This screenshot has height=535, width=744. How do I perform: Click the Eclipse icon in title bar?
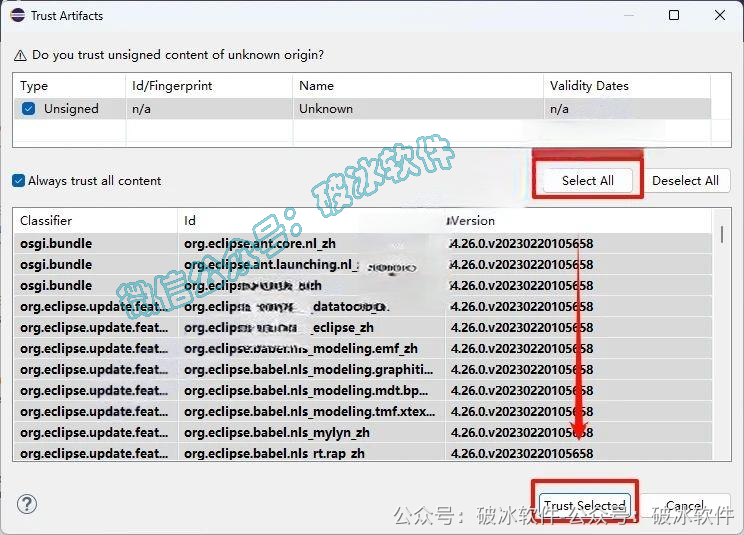point(18,15)
